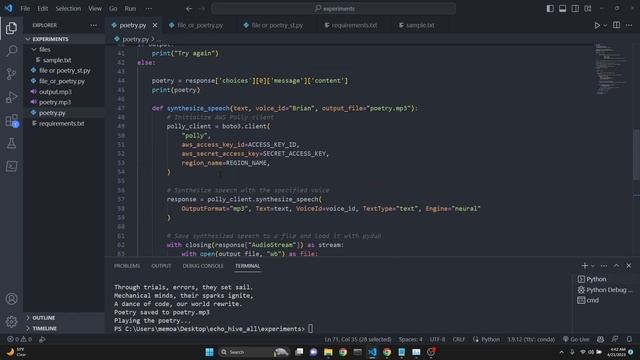
Task: Expand the TIMELINE section
Action: (64, 328)
